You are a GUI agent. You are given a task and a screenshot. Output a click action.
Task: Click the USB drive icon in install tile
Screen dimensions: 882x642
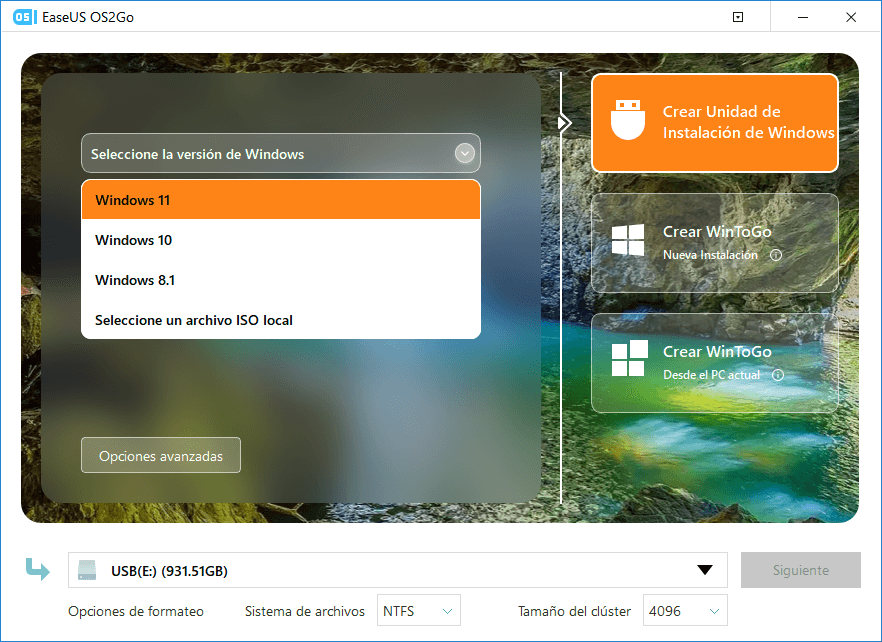pyautogui.click(x=628, y=119)
